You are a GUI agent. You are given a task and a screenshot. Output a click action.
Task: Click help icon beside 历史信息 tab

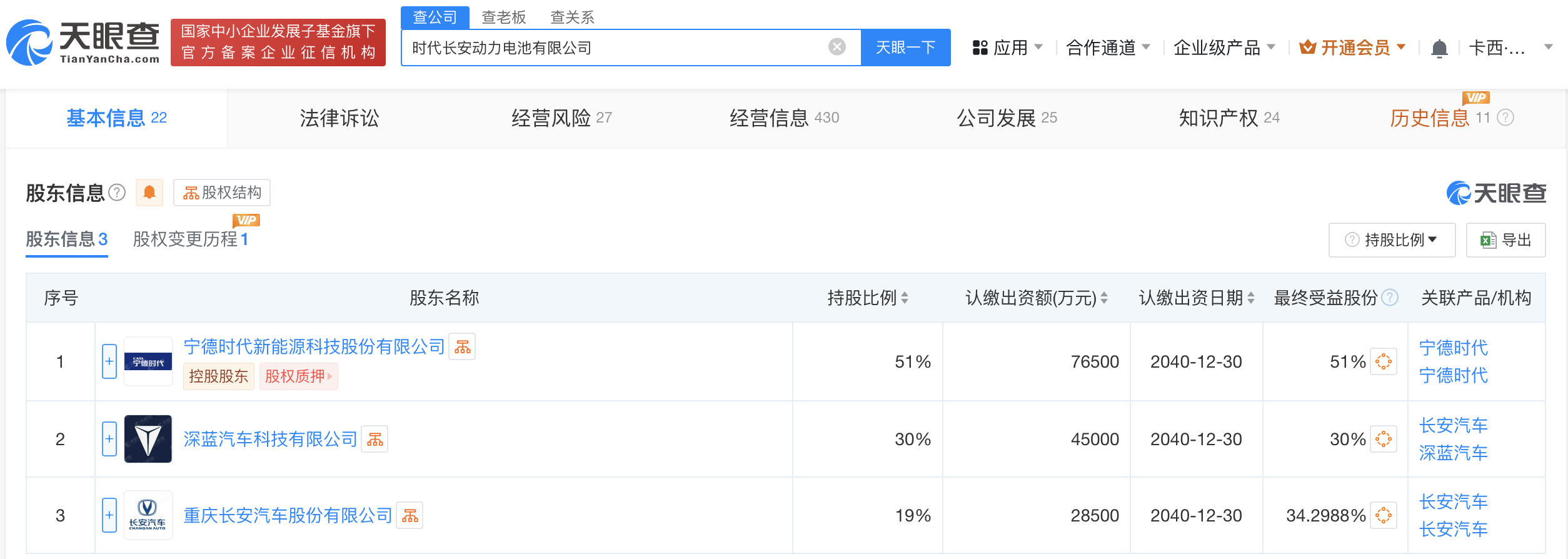click(x=1505, y=118)
